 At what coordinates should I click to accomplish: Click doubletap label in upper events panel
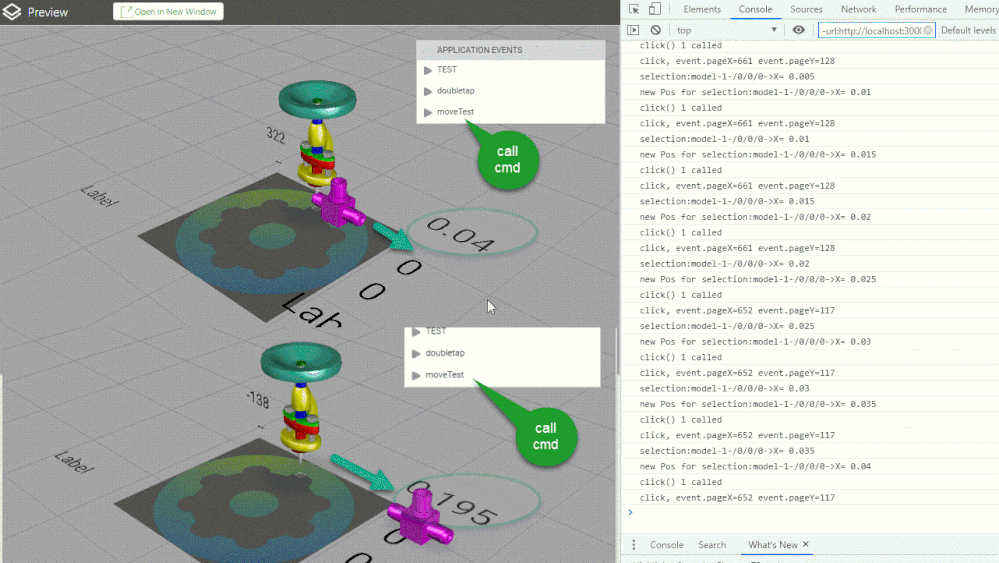(456, 90)
